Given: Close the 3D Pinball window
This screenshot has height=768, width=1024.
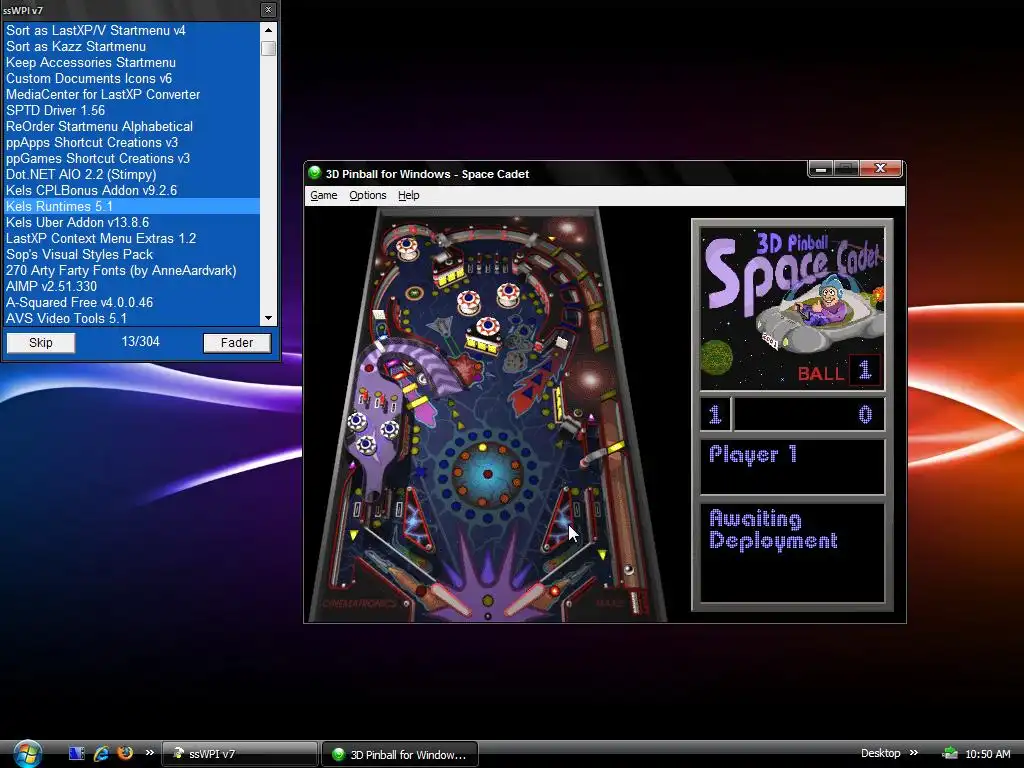Looking at the screenshot, I should pyautogui.click(x=880, y=168).
